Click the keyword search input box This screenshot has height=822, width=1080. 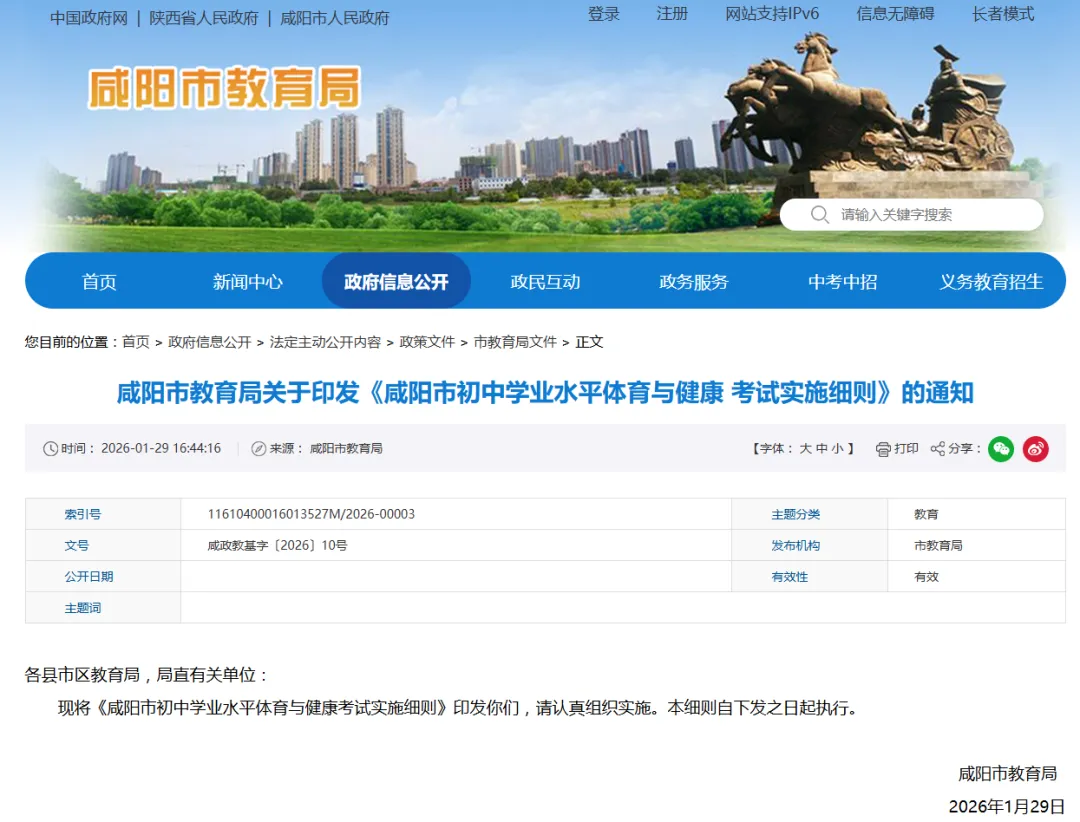(x=920, y=214)
